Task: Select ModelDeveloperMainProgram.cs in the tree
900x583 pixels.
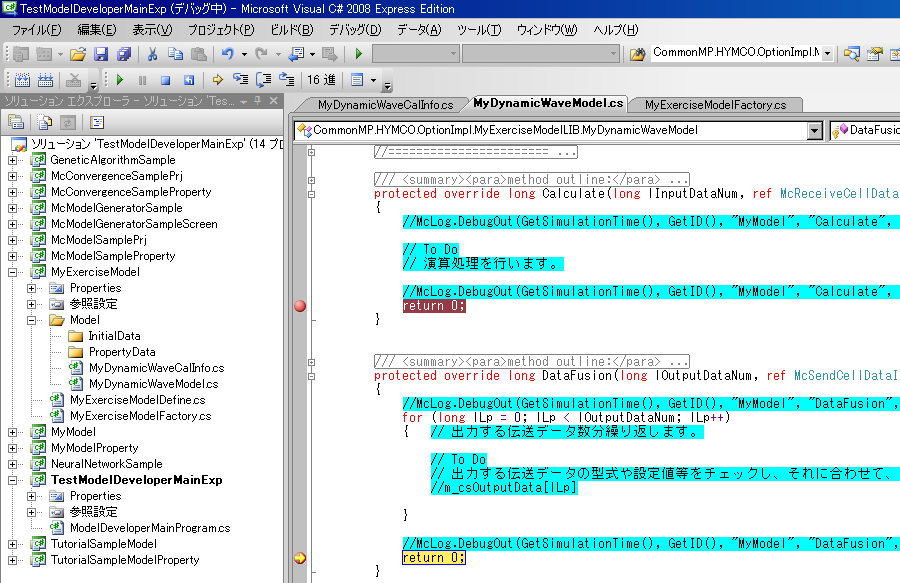Action: tap(149, 528)
